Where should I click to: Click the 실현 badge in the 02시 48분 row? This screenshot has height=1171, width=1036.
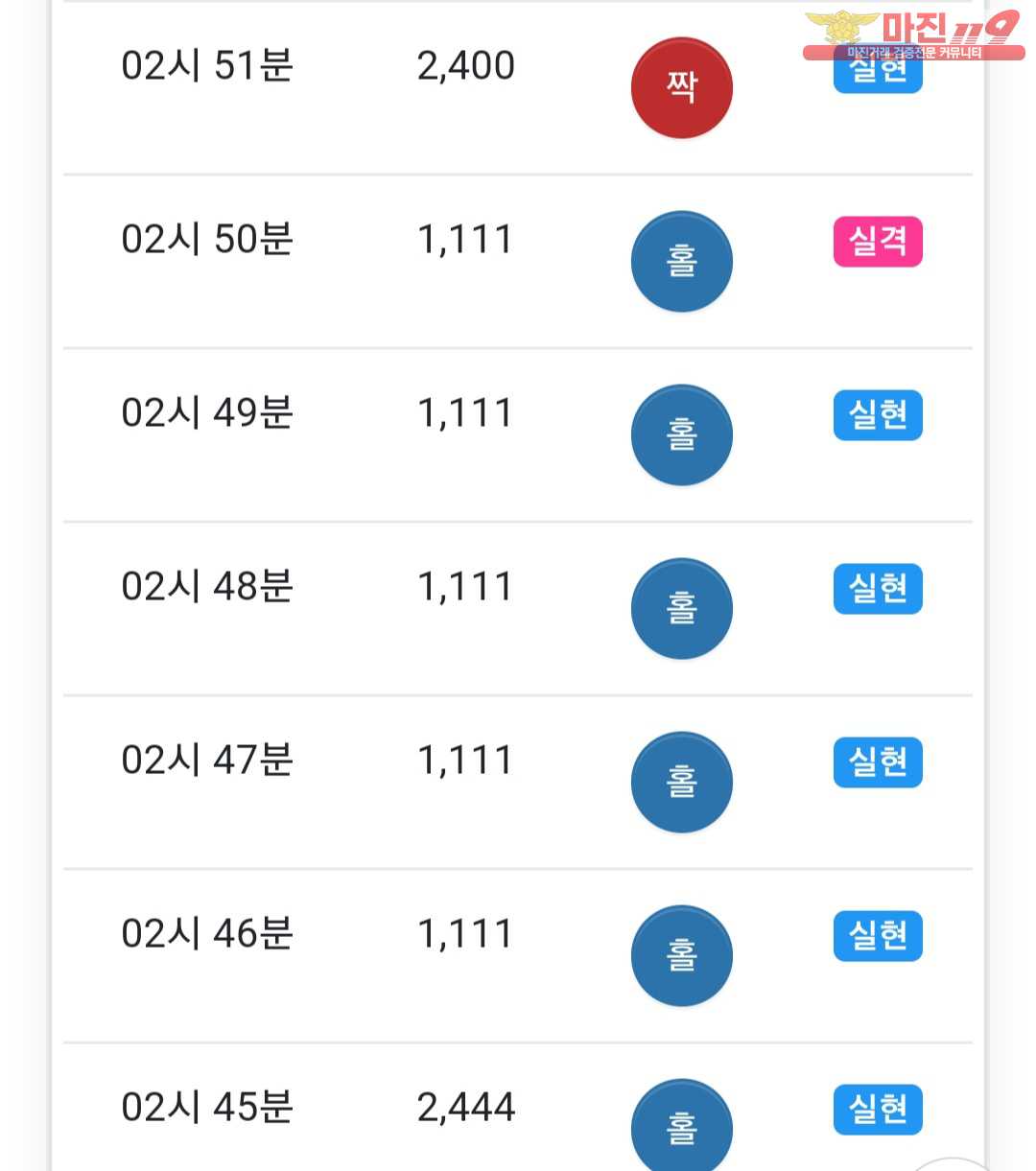(878, 589)
